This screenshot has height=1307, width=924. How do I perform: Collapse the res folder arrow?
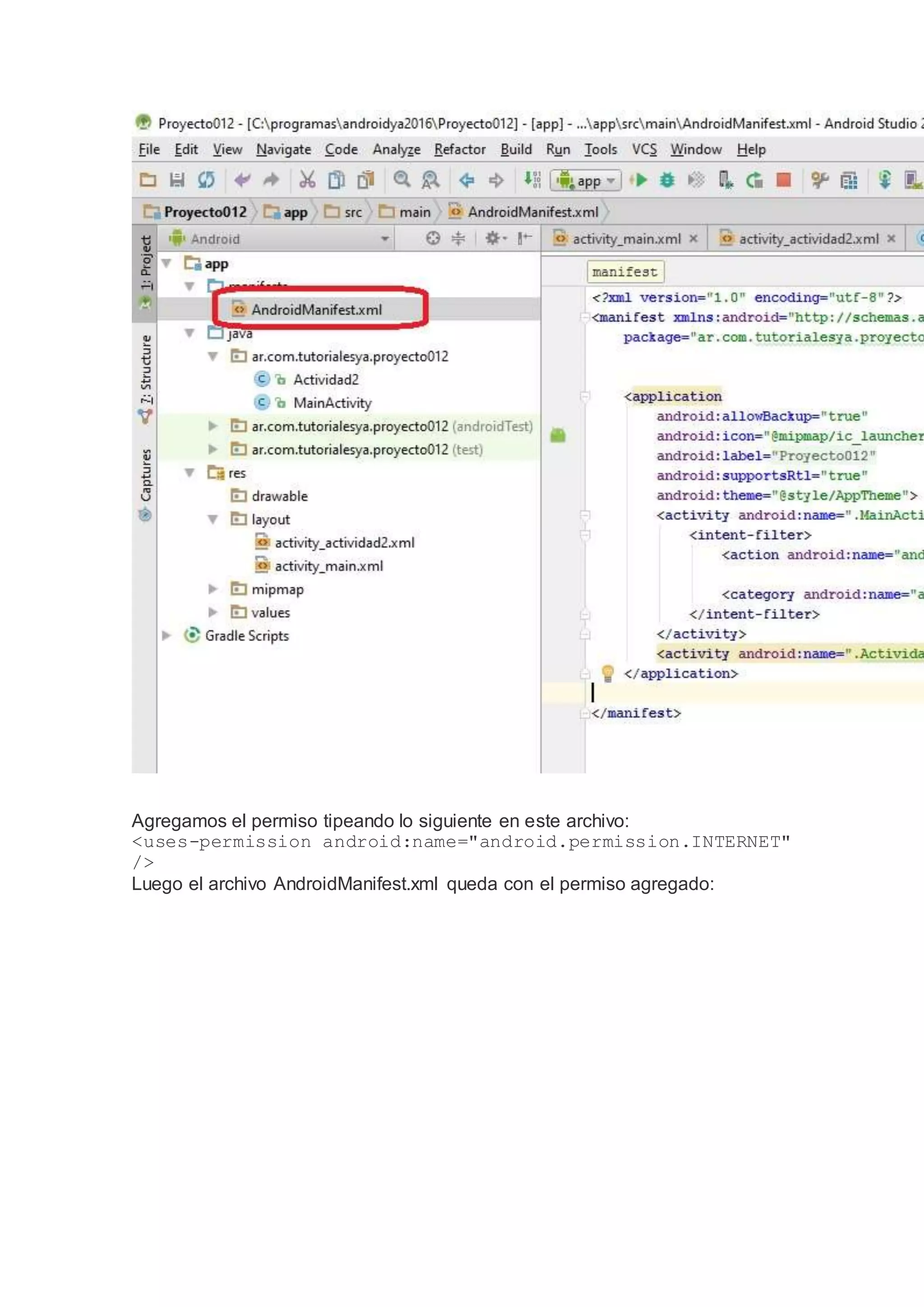pos(190,473)
